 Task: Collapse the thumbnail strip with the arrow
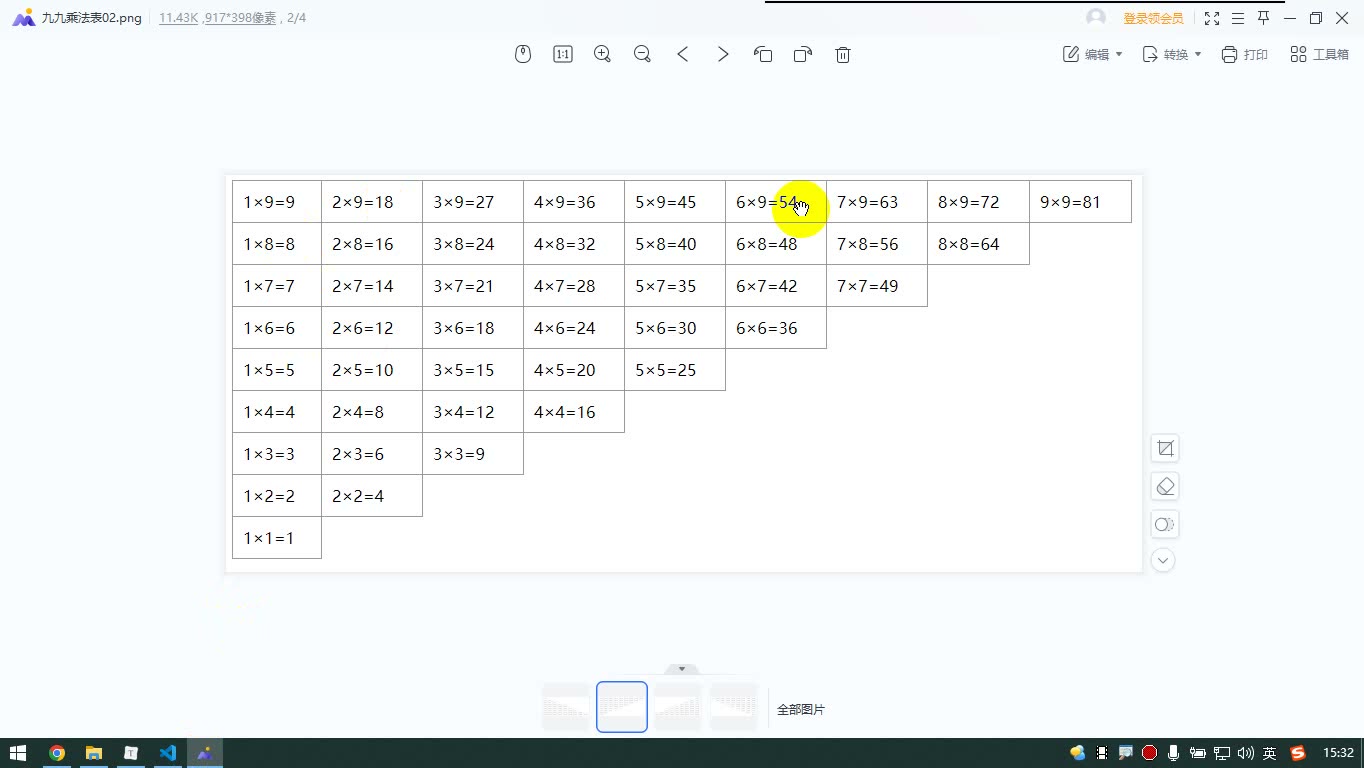click(x=682, y=669)
